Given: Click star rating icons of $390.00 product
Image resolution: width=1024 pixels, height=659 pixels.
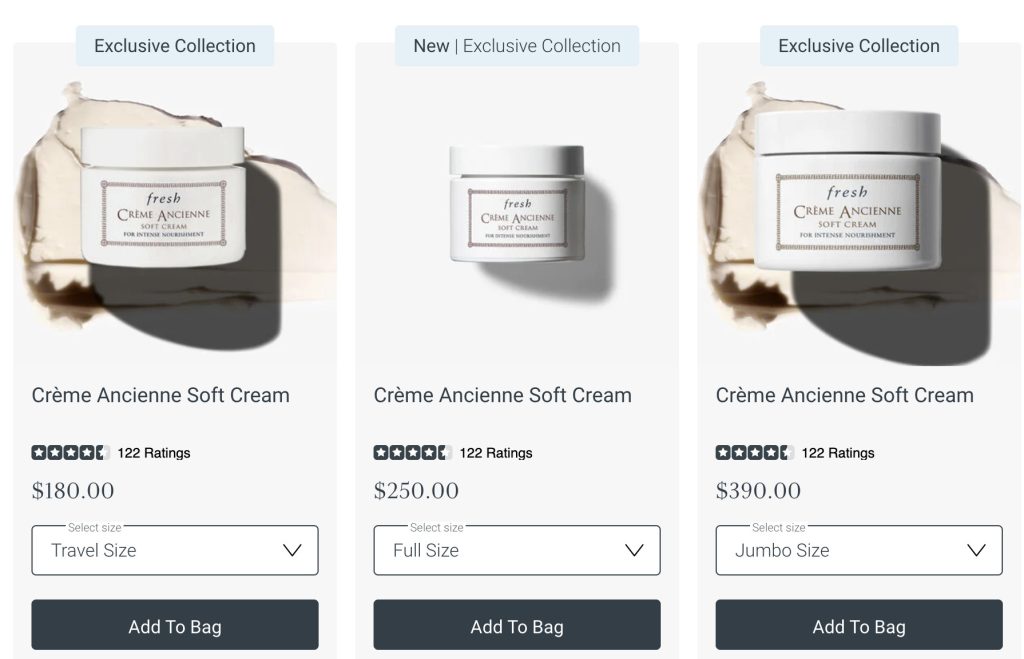Looking at the screenshot, I should [x=755, y=452].
